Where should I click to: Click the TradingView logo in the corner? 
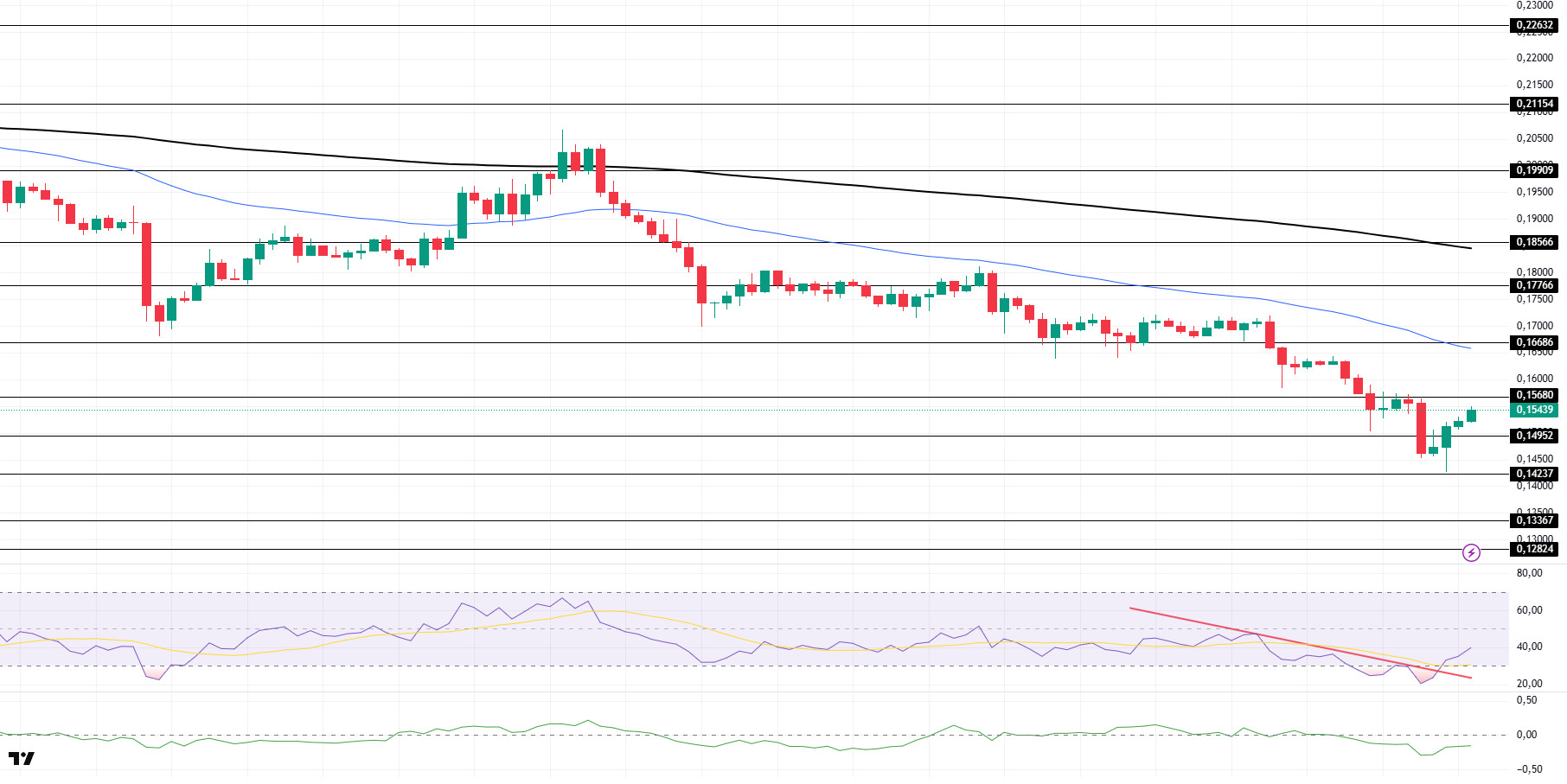[x=22, y=758]
